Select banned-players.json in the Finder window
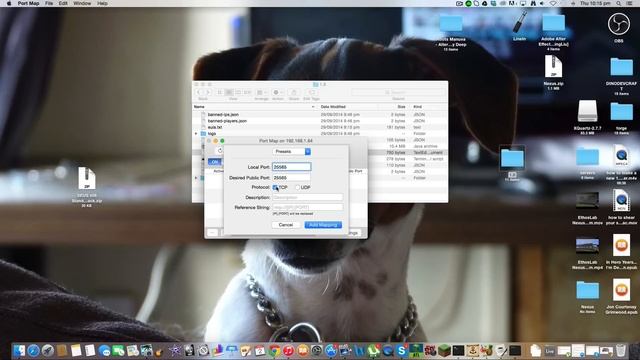The height and width of the screenshot is (360, 640). pos(227,121)
